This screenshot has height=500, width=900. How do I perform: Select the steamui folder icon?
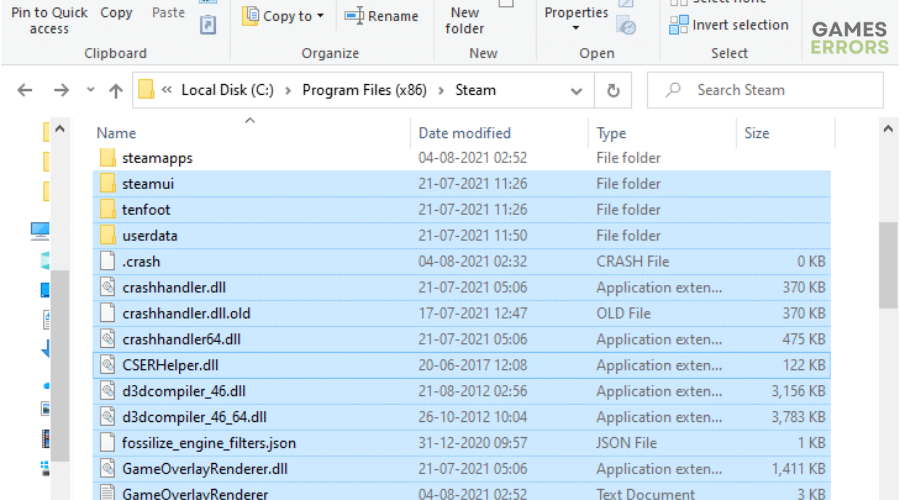(x=107, y=183)
